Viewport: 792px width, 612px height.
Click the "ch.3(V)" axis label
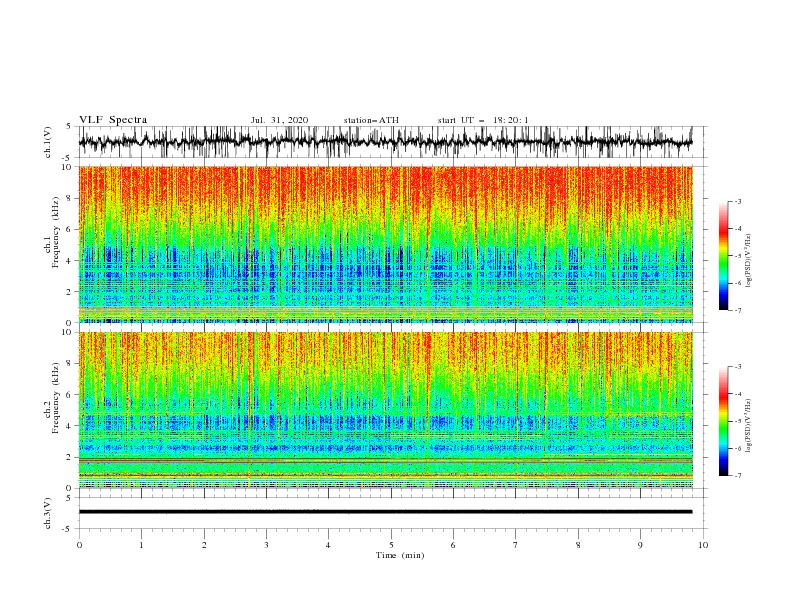[x=48, y=513]
